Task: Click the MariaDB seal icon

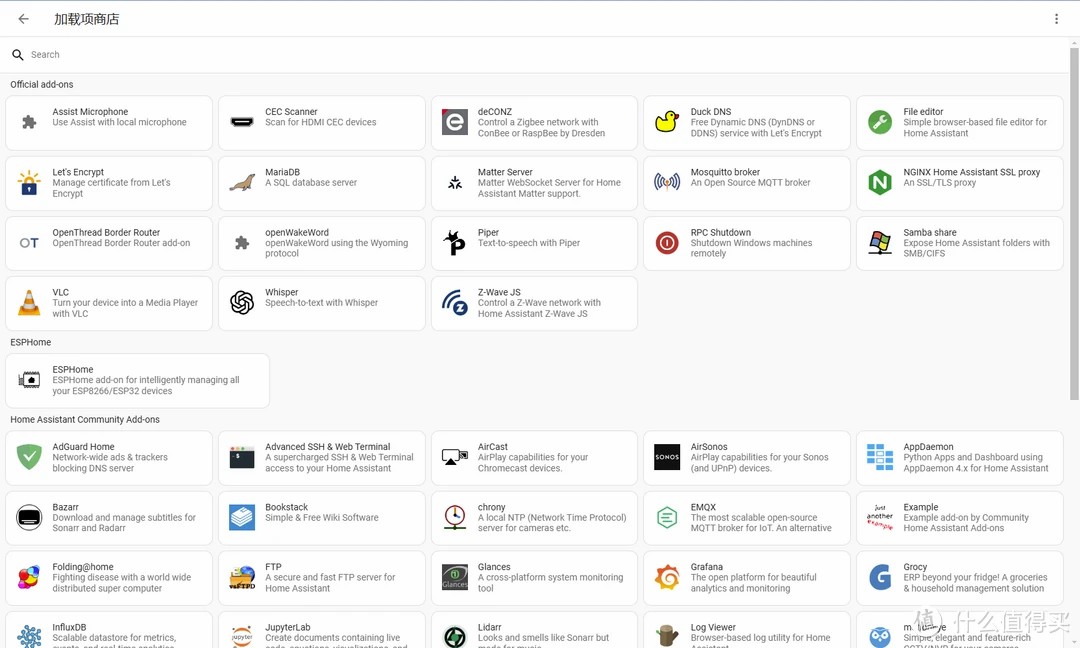Action: point(242,183)
